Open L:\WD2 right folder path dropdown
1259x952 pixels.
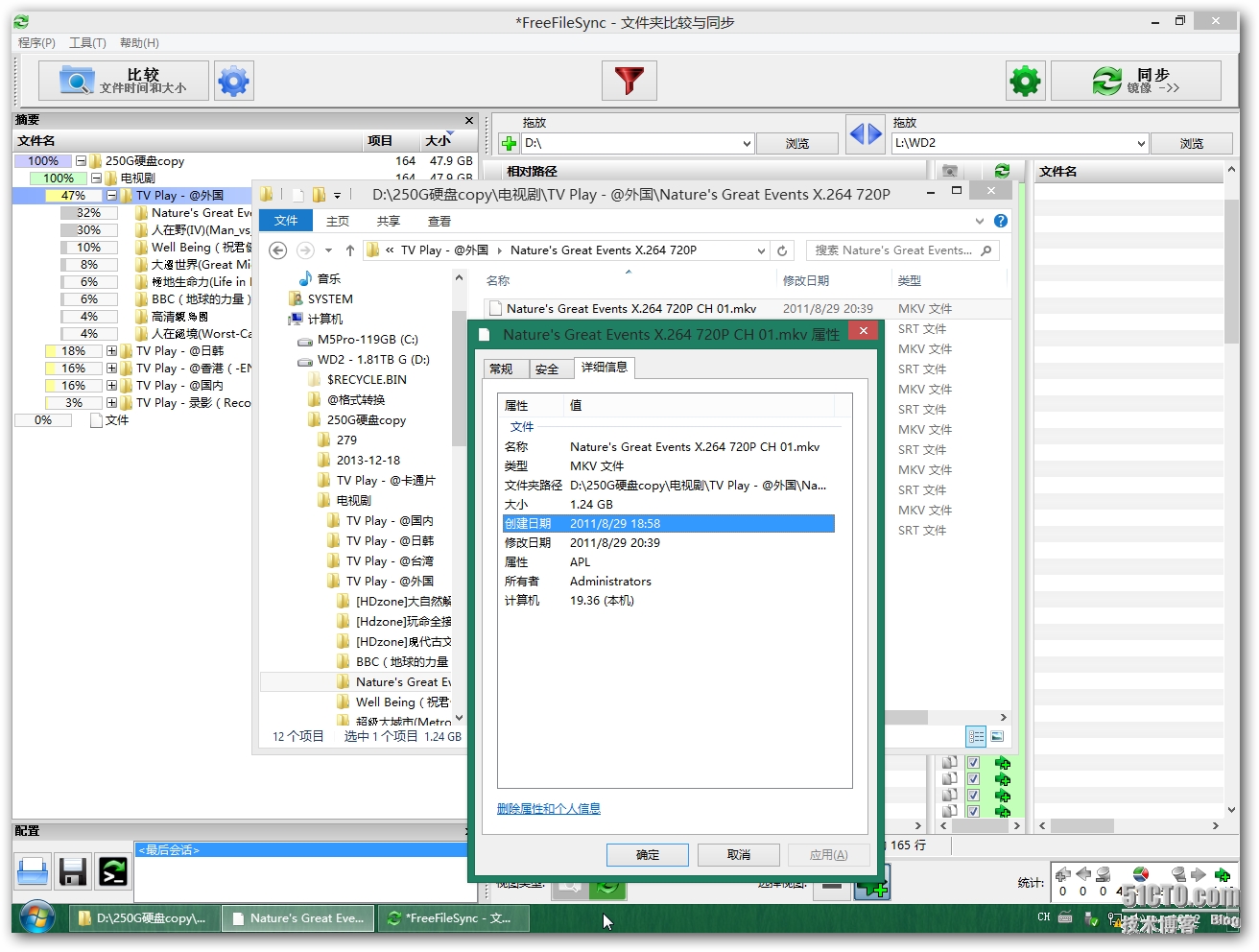point(1141,144)
